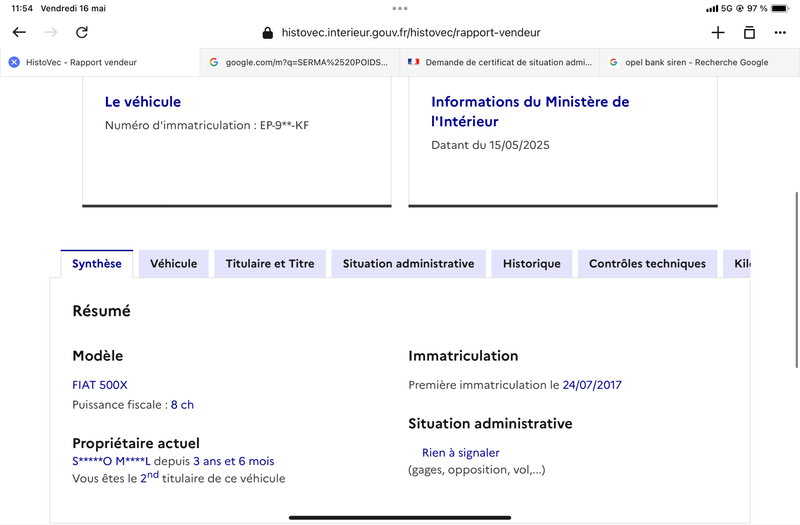The height and width of the screenshot is (525, 800).
Task: Click the Immatriculation heading
Action: click(x=463, y=356)
